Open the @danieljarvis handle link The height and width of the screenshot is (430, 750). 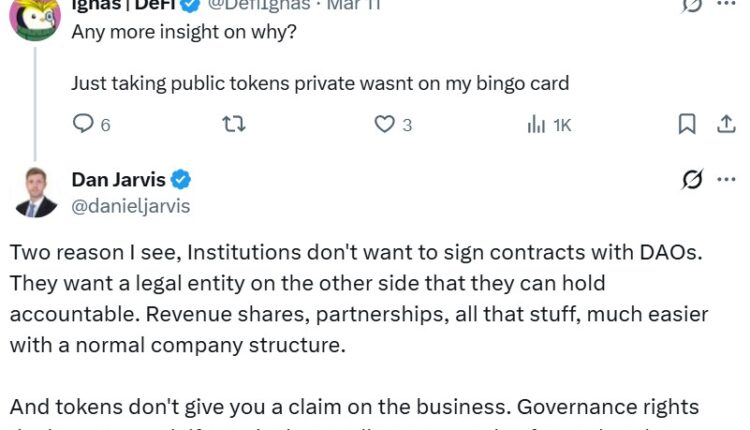point(130,206)
